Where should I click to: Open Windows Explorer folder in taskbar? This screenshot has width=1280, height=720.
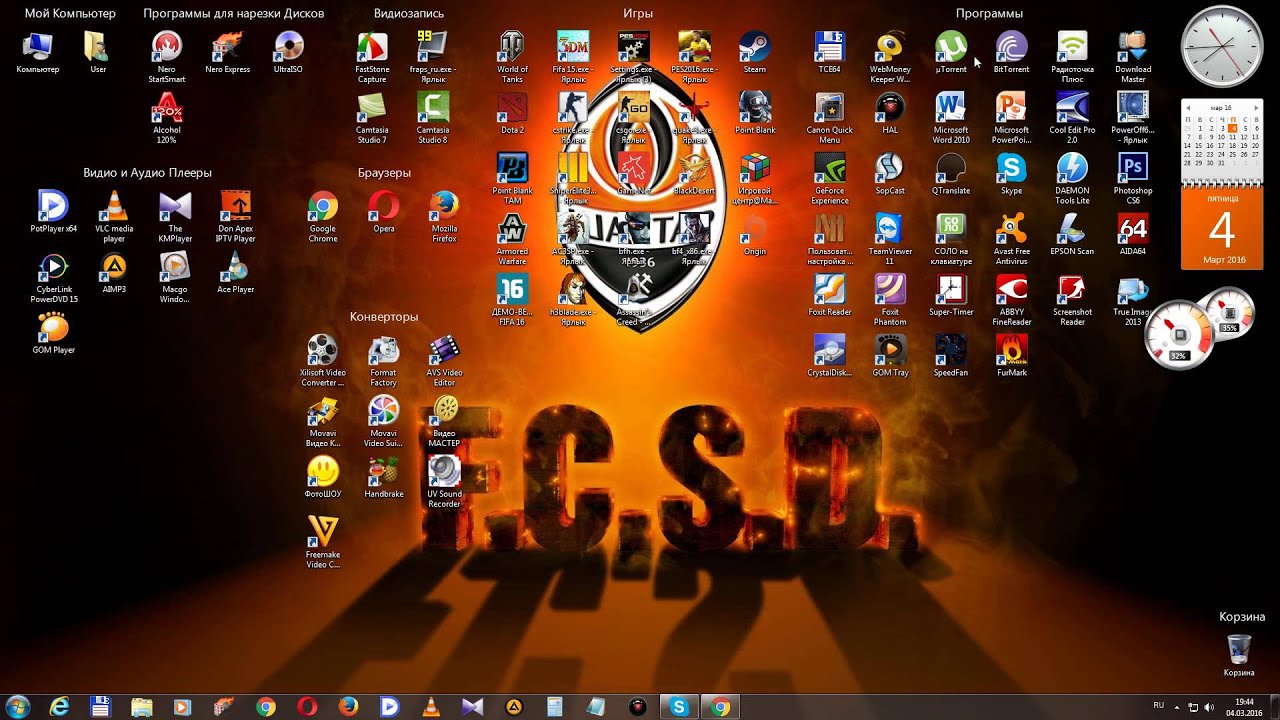coord(141,707)
